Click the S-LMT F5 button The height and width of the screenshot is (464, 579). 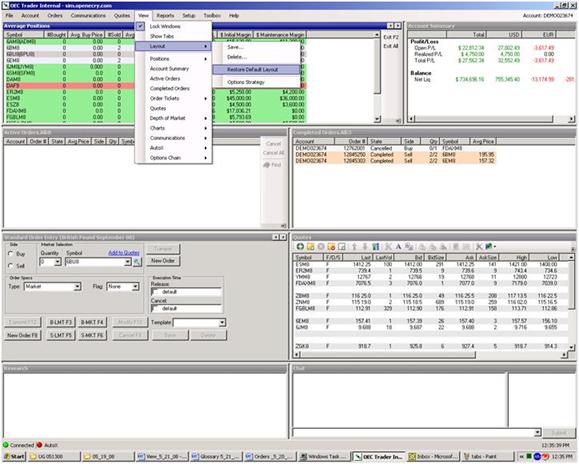tap(61, 335)
